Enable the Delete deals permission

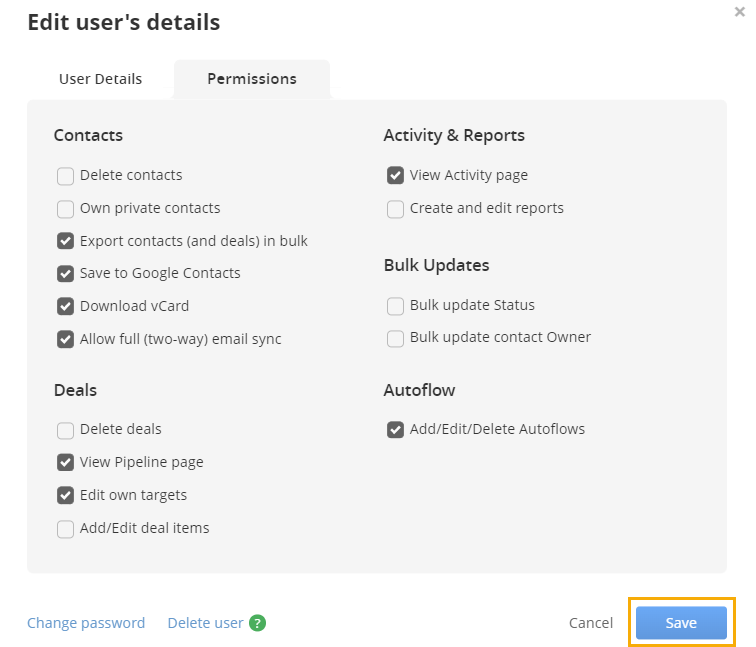point(65,430)
